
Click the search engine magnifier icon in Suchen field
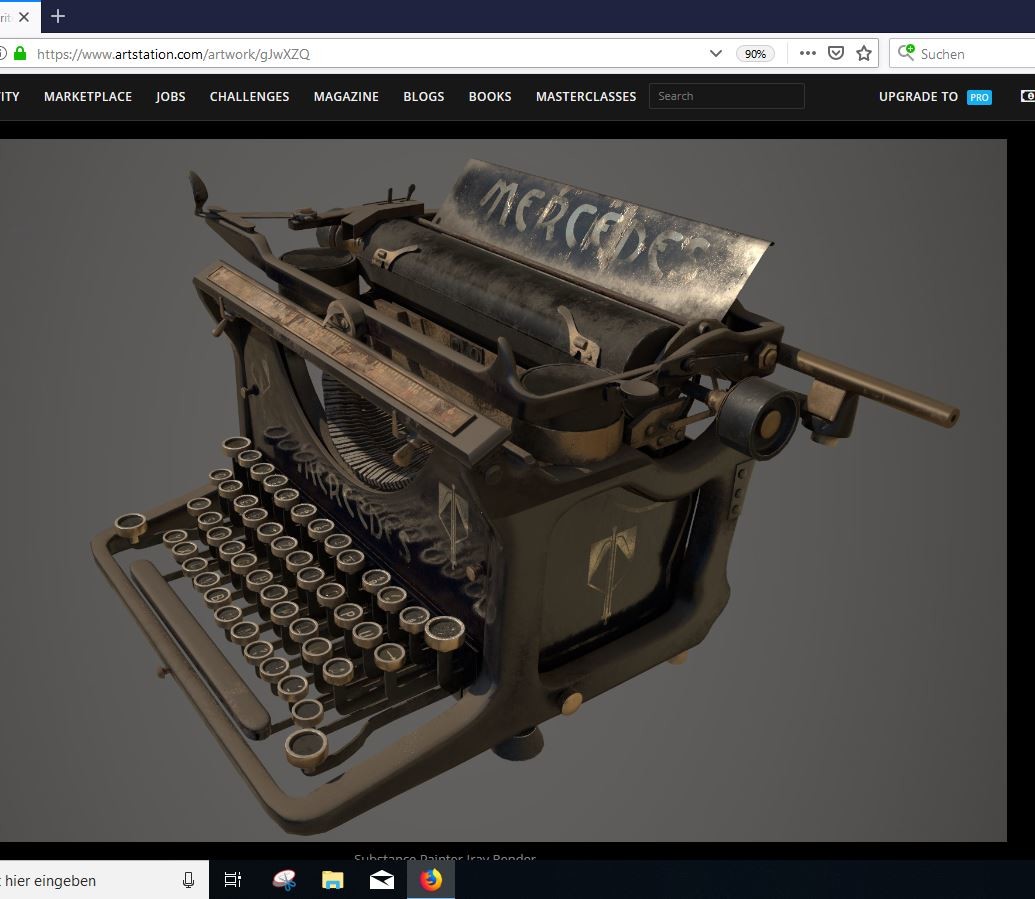pos(905,53)
